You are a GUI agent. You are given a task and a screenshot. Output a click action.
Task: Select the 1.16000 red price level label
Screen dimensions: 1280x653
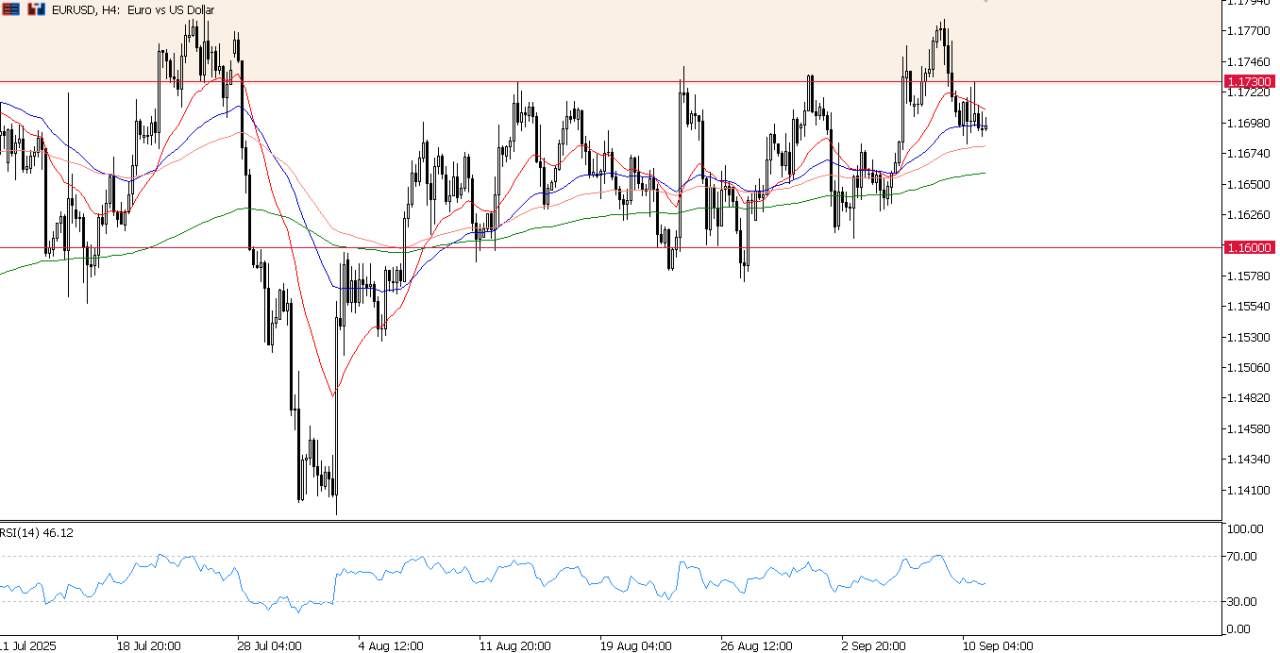tap(1248, 247)
